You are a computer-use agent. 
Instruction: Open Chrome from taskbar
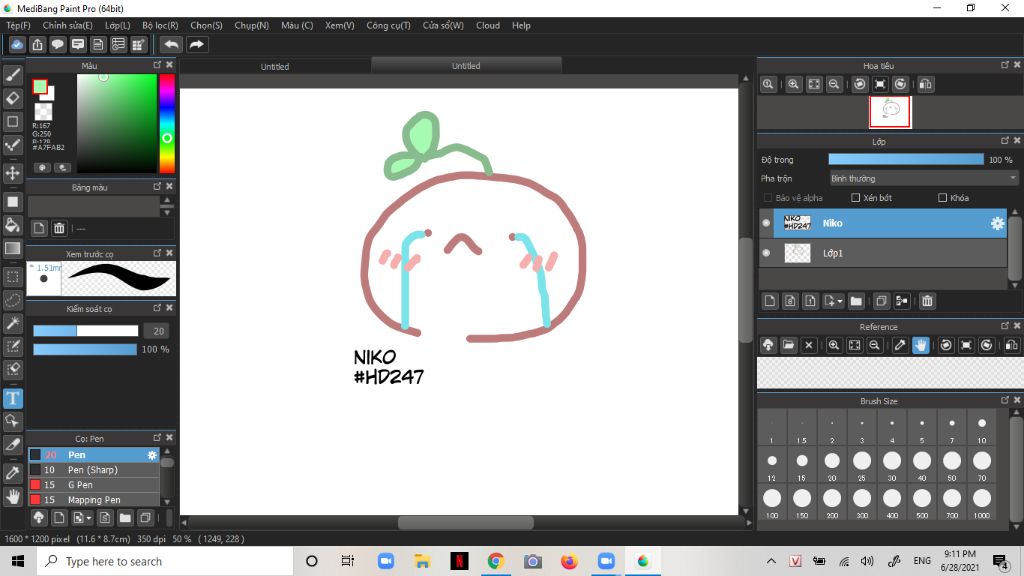pyautogui.click(x=496, y=561)
